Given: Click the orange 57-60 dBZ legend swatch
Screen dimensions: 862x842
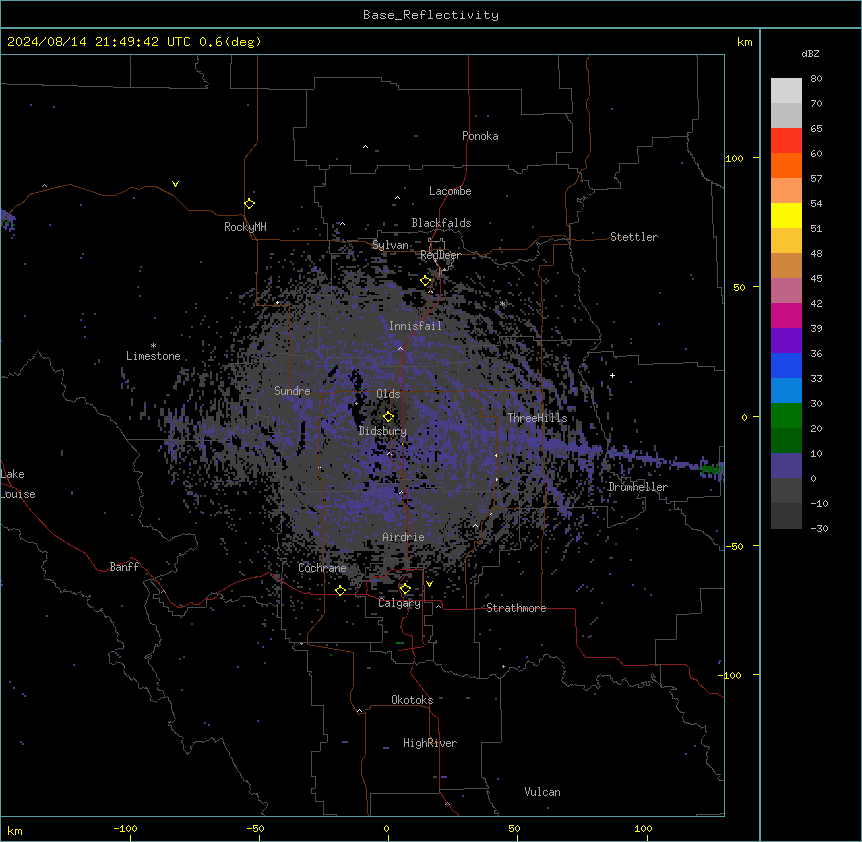Looking at the screenshot, I should (x=786, y=165).
